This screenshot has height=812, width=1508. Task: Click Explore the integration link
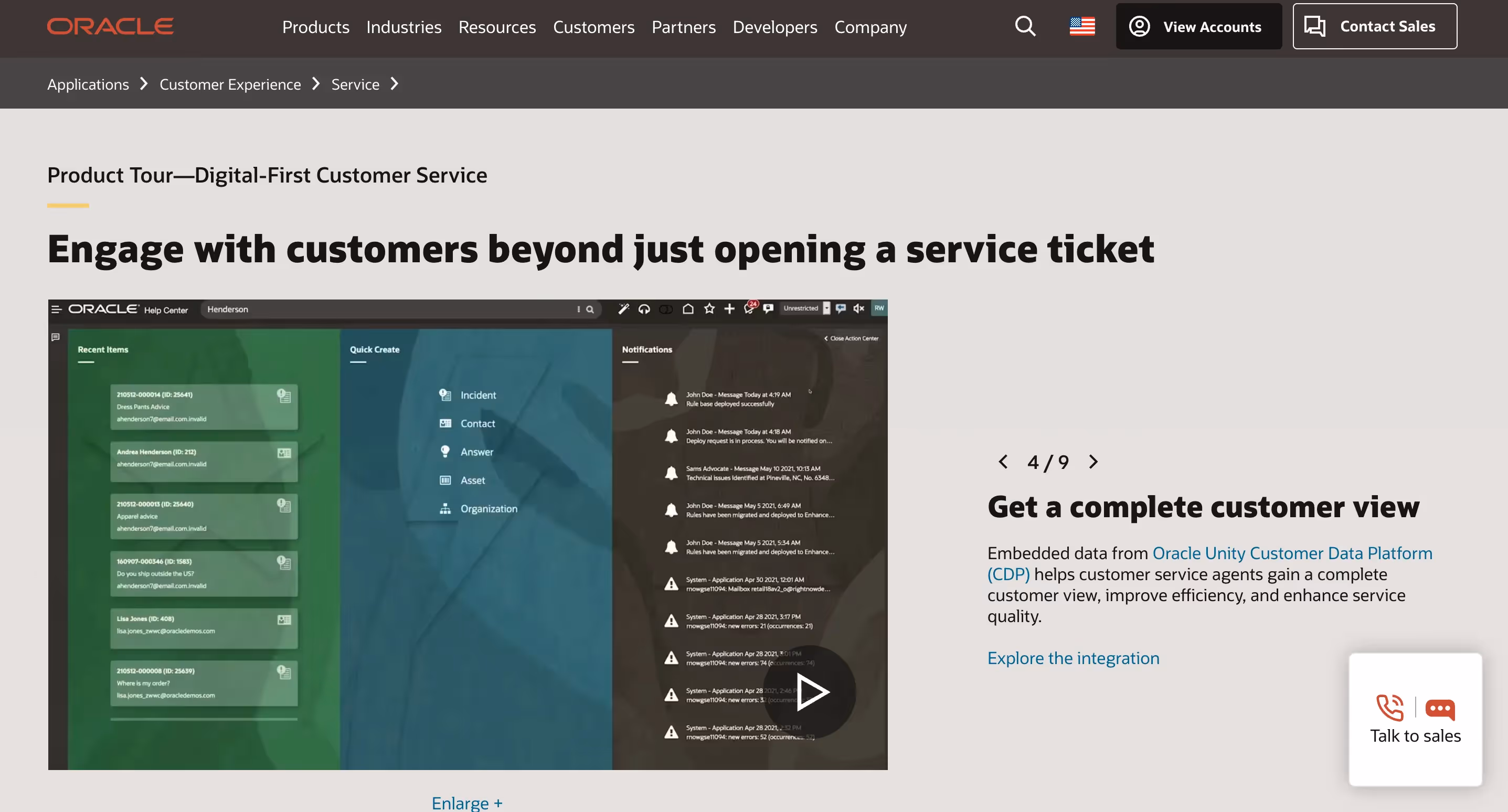(1073, 658)
